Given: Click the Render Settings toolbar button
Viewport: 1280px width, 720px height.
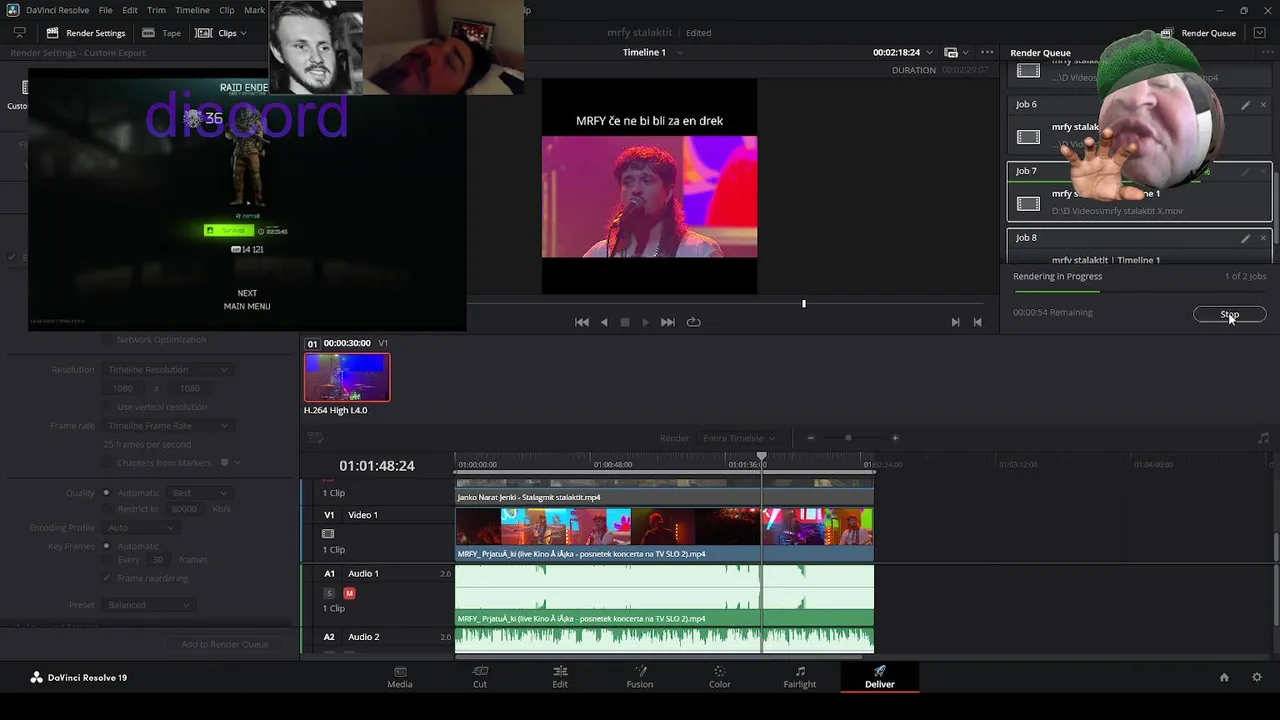Looking at the screenshot, I should 86,33.
